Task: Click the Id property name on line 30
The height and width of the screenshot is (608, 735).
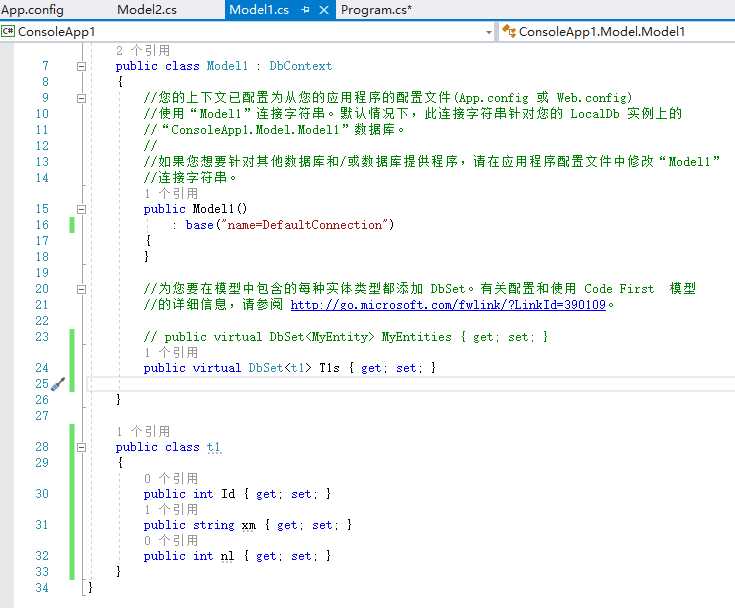Action: (228, 494)
